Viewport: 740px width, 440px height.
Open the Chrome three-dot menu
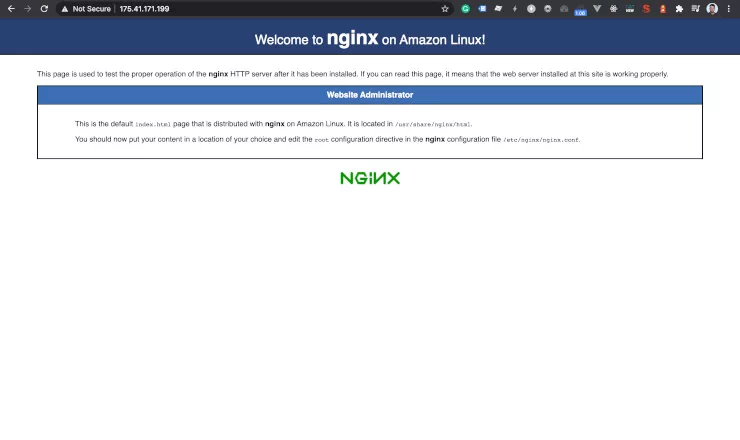pos(729,8)
